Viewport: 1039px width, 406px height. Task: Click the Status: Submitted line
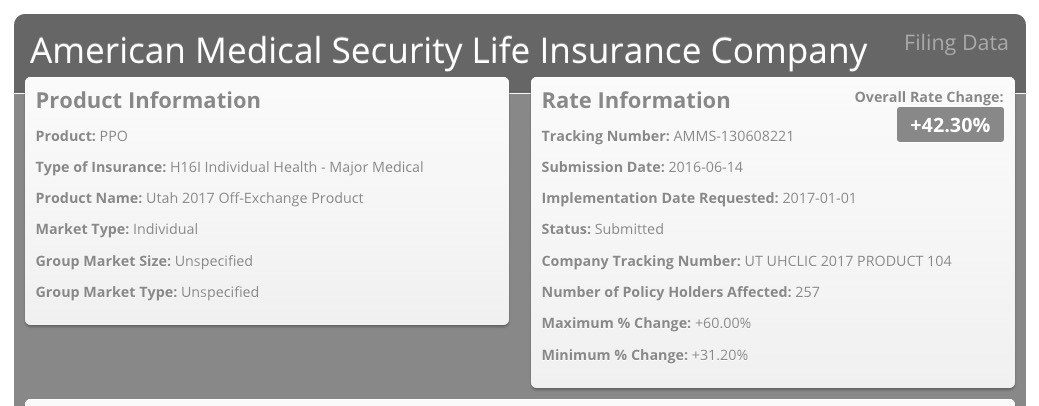602,229
